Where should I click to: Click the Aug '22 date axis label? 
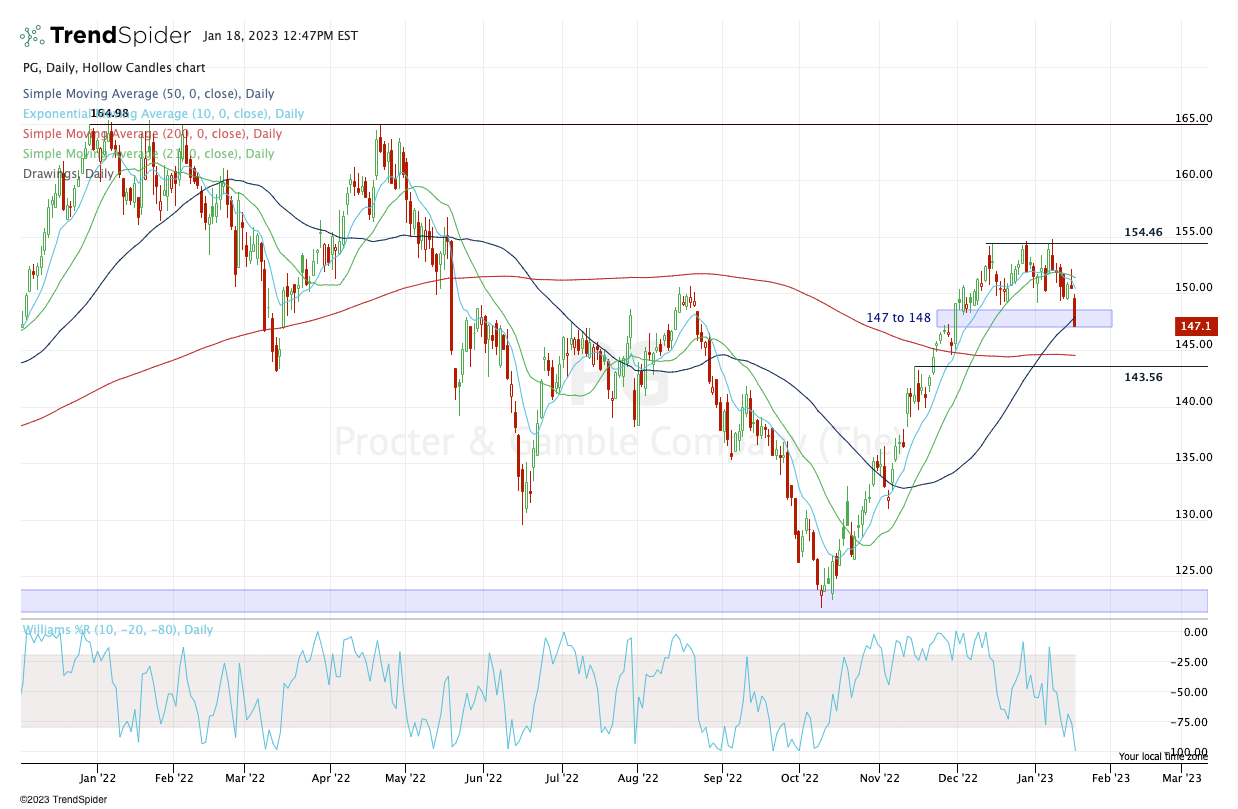(636, 776)
